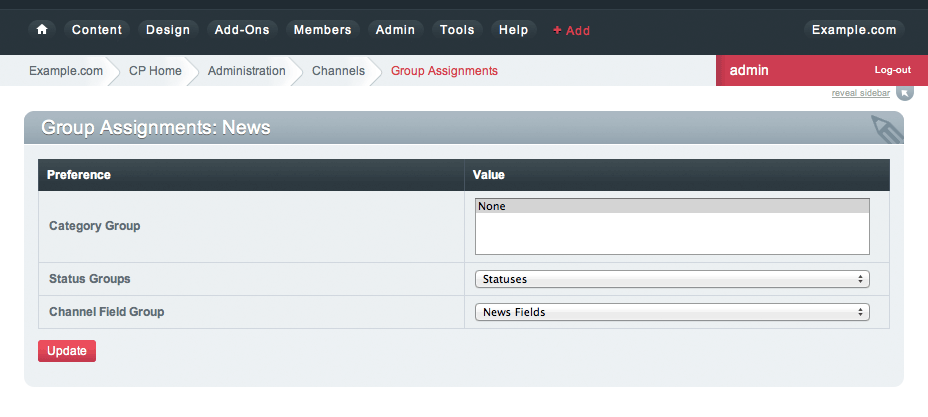Click the red + Add quick link

coord(572,31)
